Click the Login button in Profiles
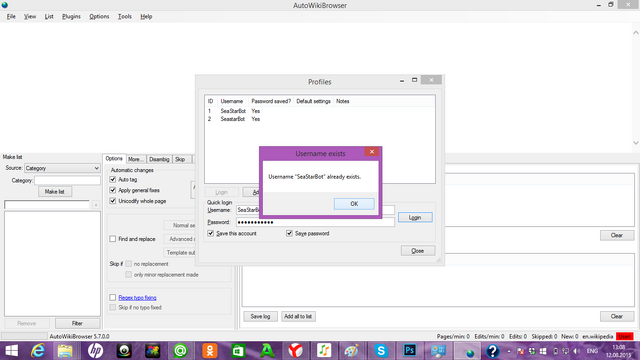 pyautogui.click(x=415, y=218)
